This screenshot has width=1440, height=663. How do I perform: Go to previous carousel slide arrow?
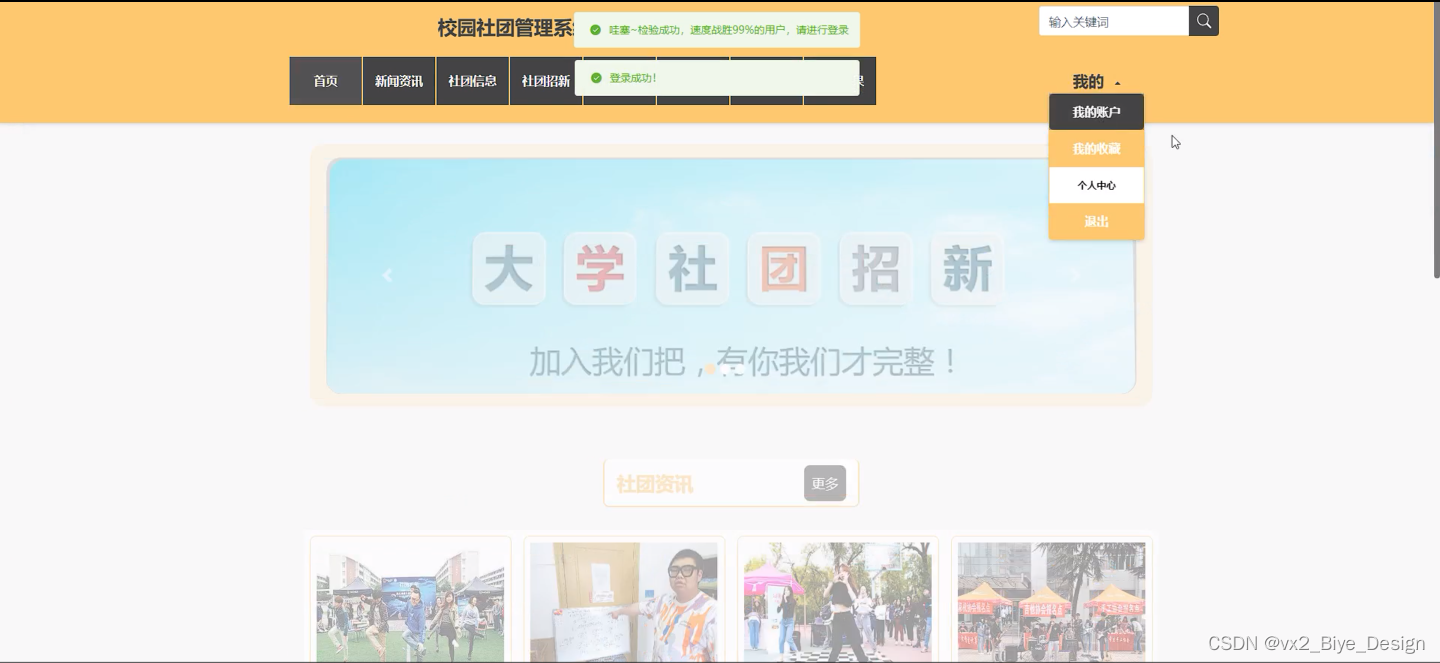pyautogui.click(x=387, y=275)
